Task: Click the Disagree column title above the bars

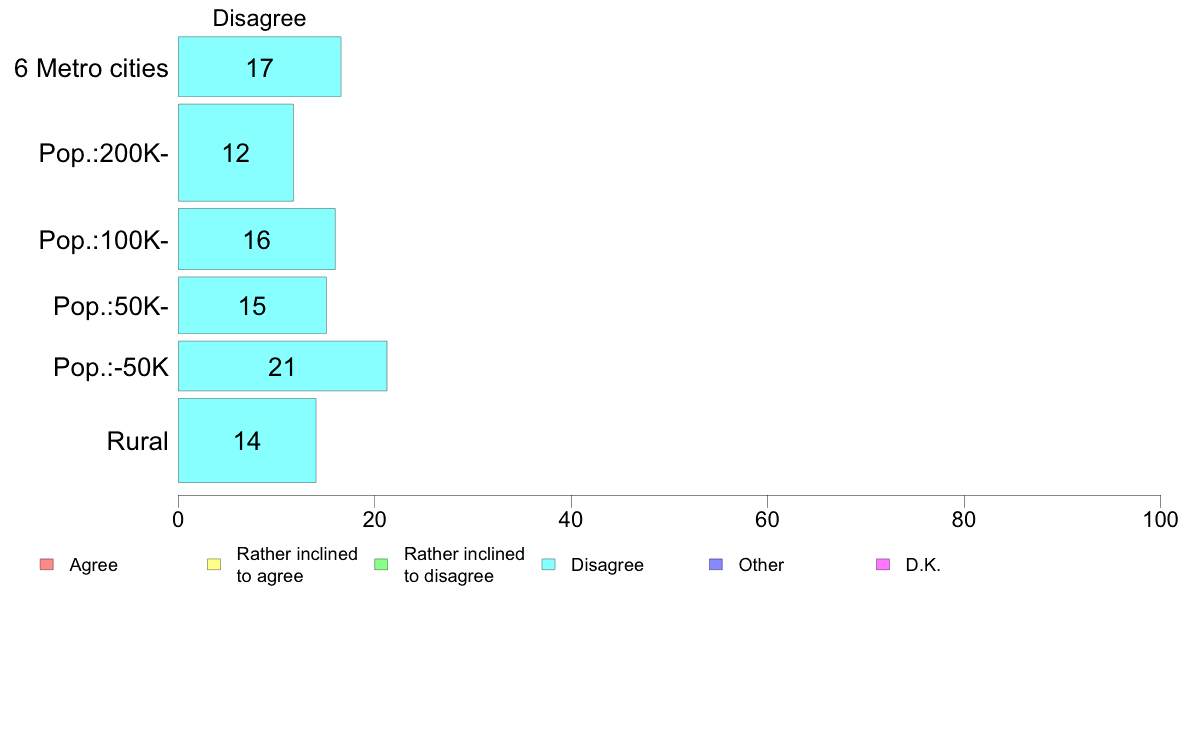Action: [x=259, y=18]
